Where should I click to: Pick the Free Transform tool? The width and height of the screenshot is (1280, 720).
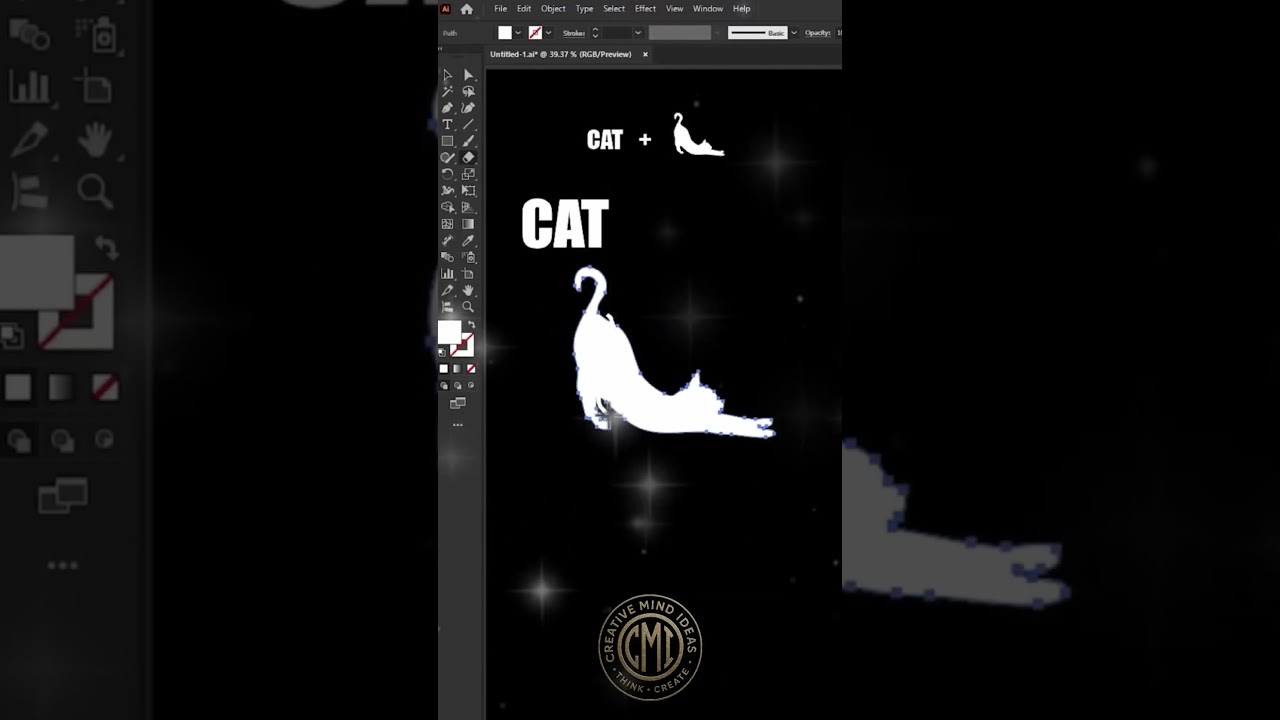click(x=468, y=190)
